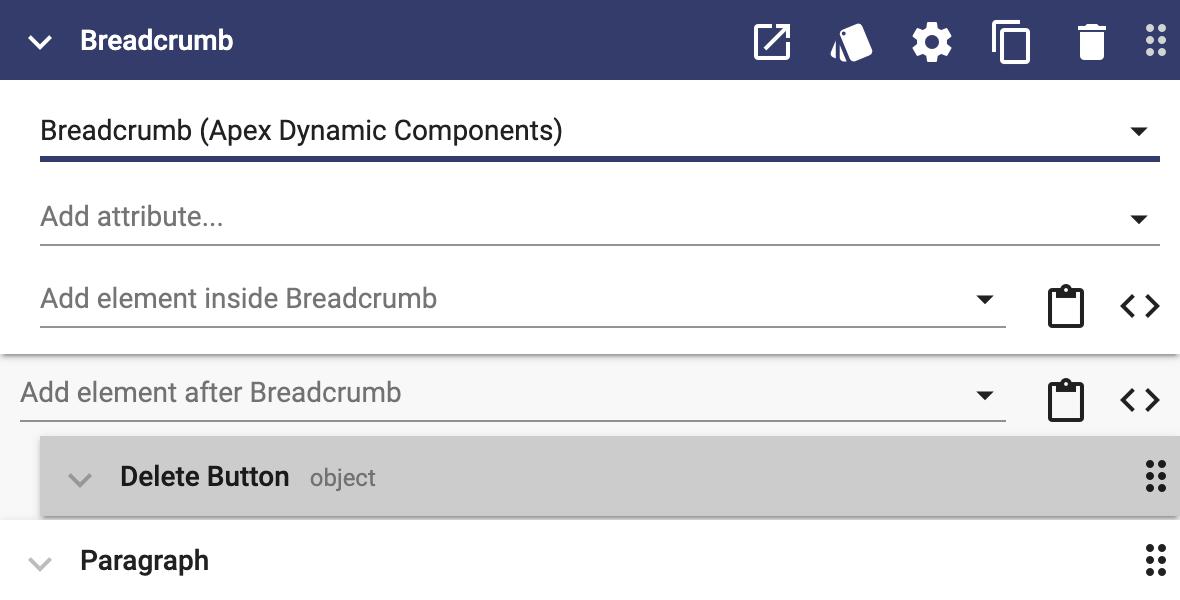Open Add element after Breadcrumb dropdown
Viewport: 1180px width, 600px height.
click(984, 395)
